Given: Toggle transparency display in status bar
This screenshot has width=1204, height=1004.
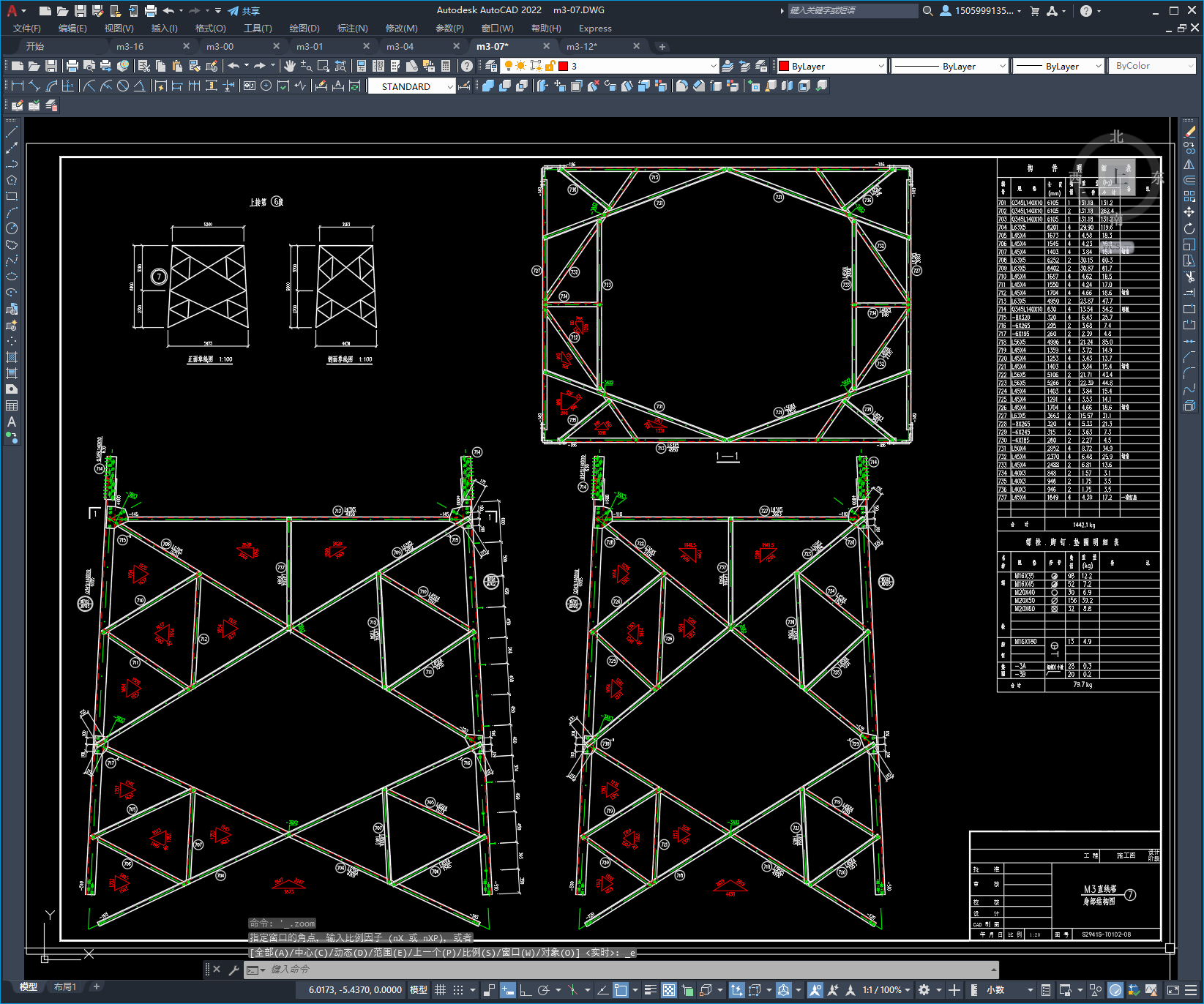Looking at the screenshot, I should click(x=669, y=990).
